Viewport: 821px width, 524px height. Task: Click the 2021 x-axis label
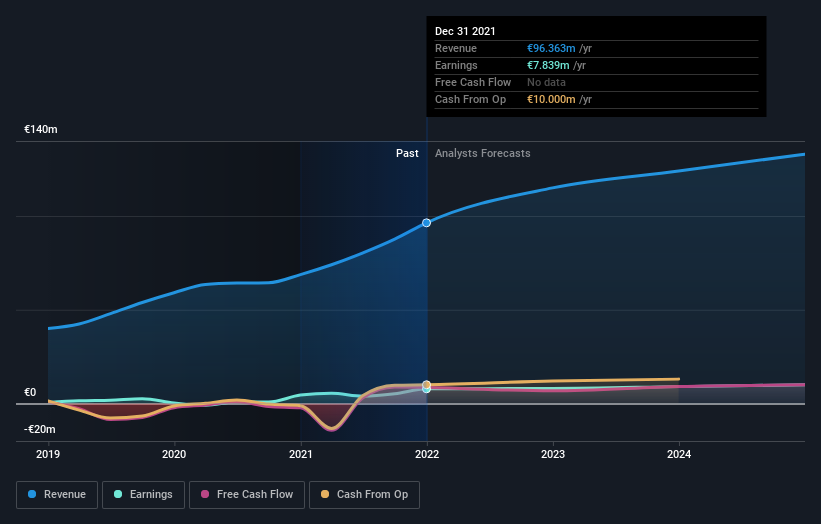click(x=301, y=454)
